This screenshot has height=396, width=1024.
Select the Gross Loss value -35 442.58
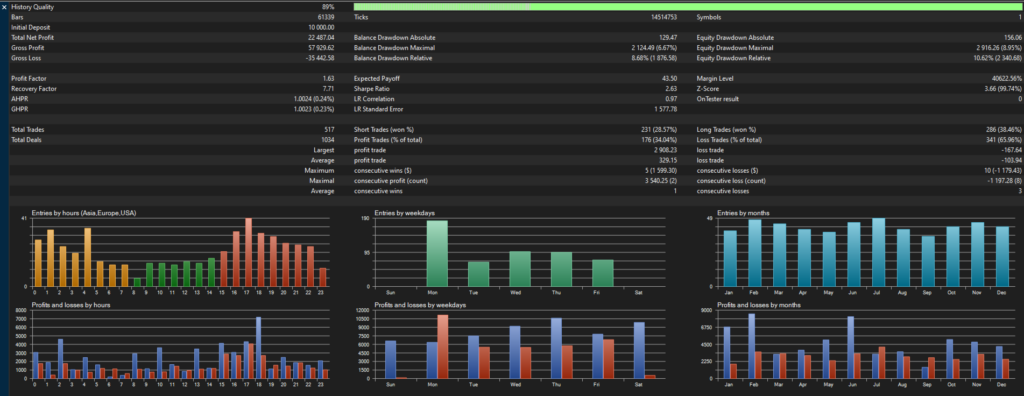click(320, 58)
